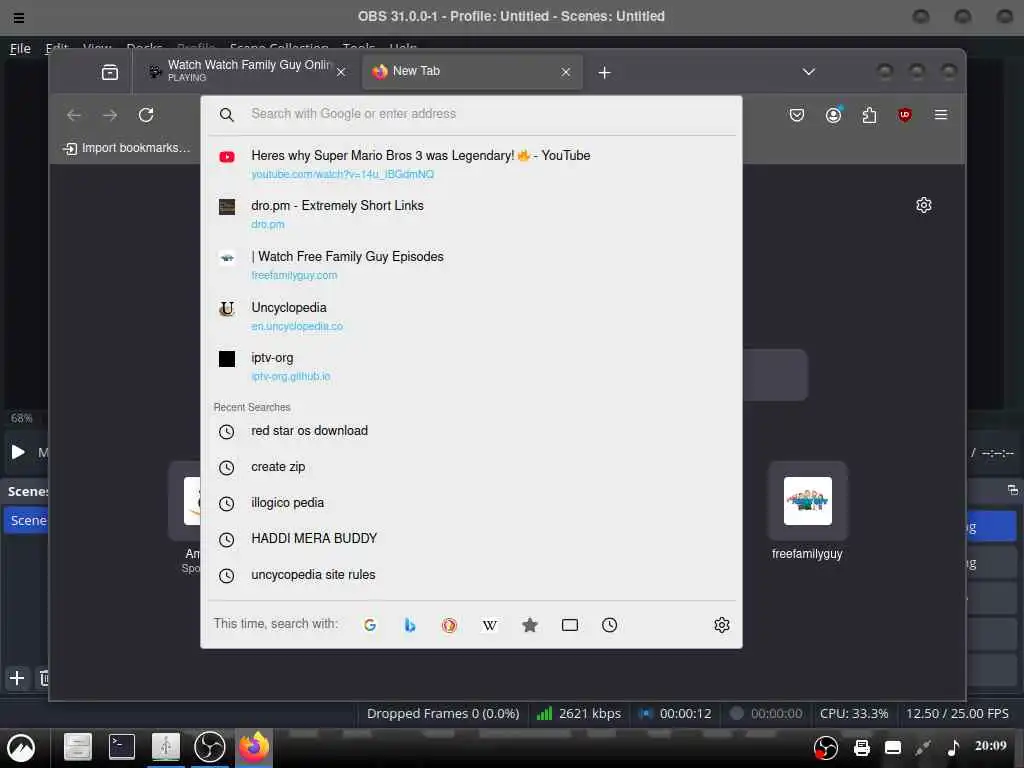Click the OBS dock float icon
The height and width of the screenshot is (768, 1024).
[x=1012, y=490]
